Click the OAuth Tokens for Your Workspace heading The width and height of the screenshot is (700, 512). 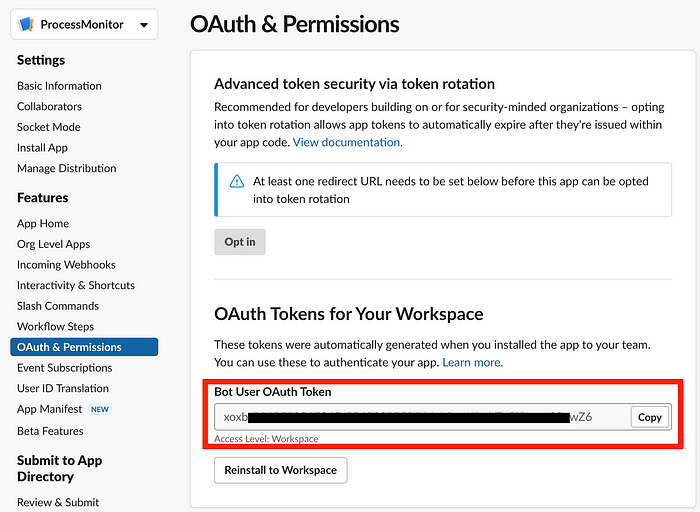349,314
